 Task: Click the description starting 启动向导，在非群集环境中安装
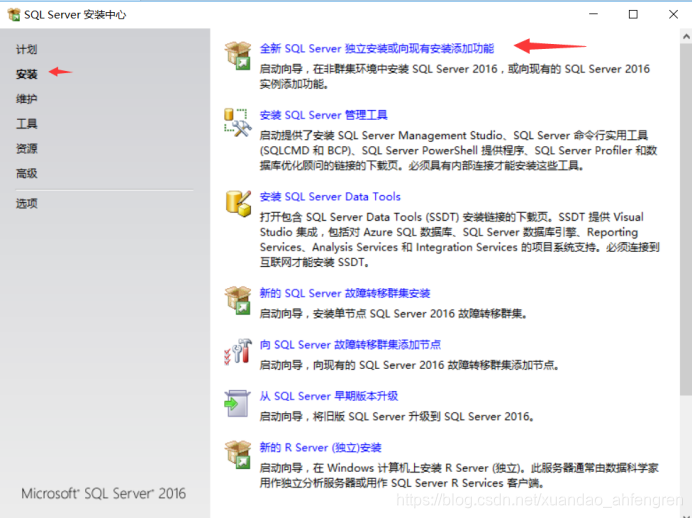click(455, 76)
